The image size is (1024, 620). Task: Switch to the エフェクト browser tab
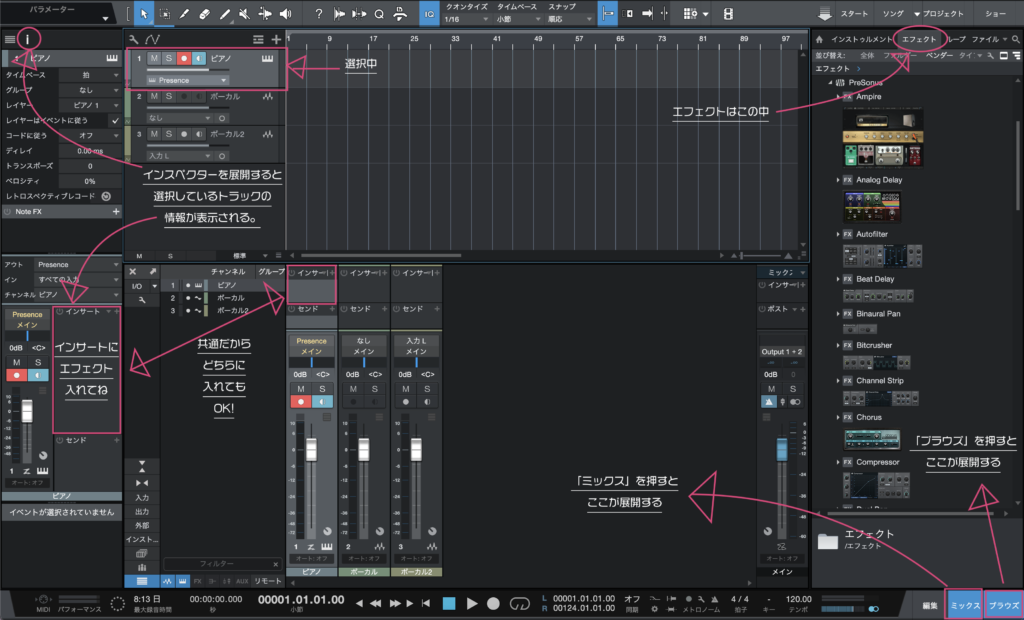coord(918,39)
